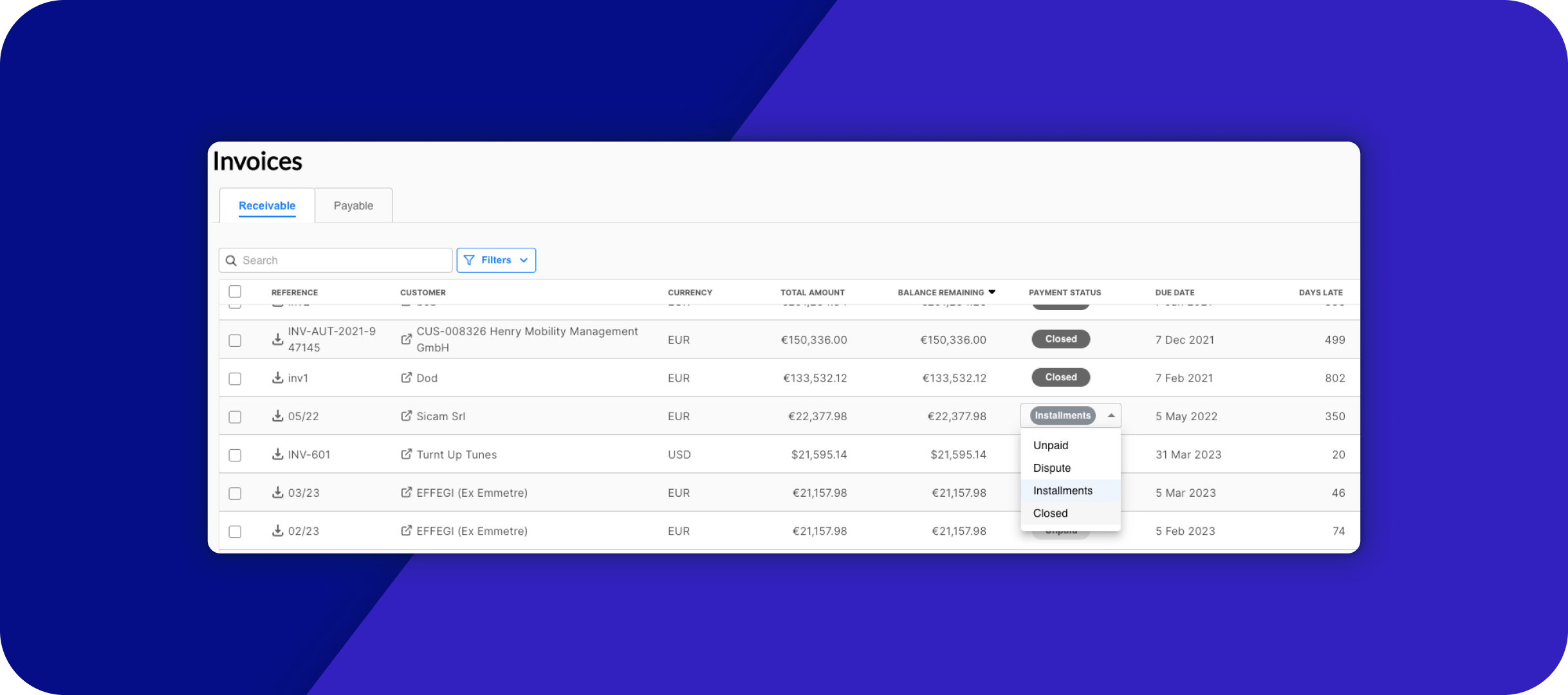
Task: Collapse the Installments payment status dropdown
Action: 1111,416
